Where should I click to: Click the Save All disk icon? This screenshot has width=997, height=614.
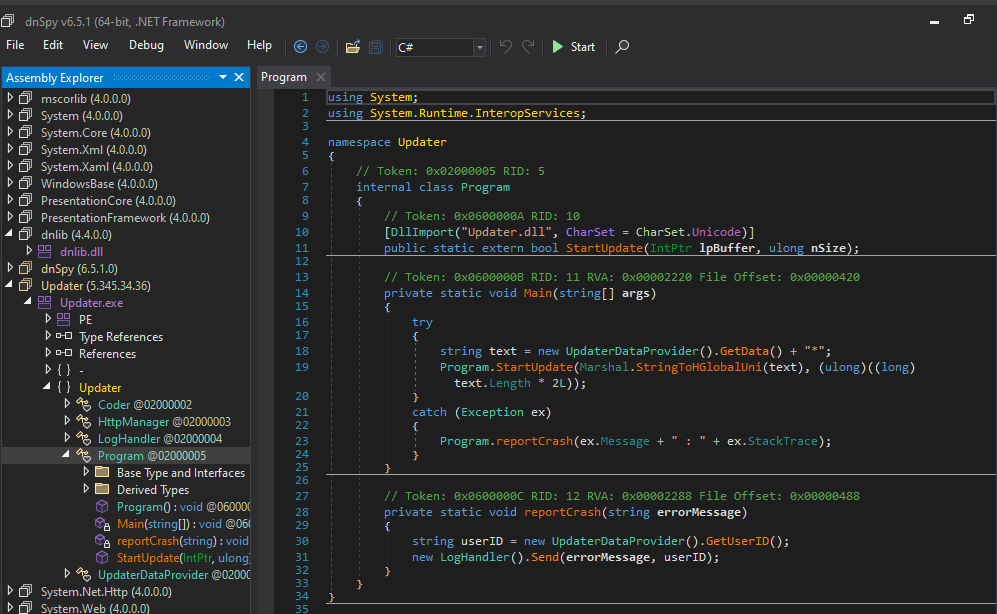pyautogui.click(x=376, y=46)
